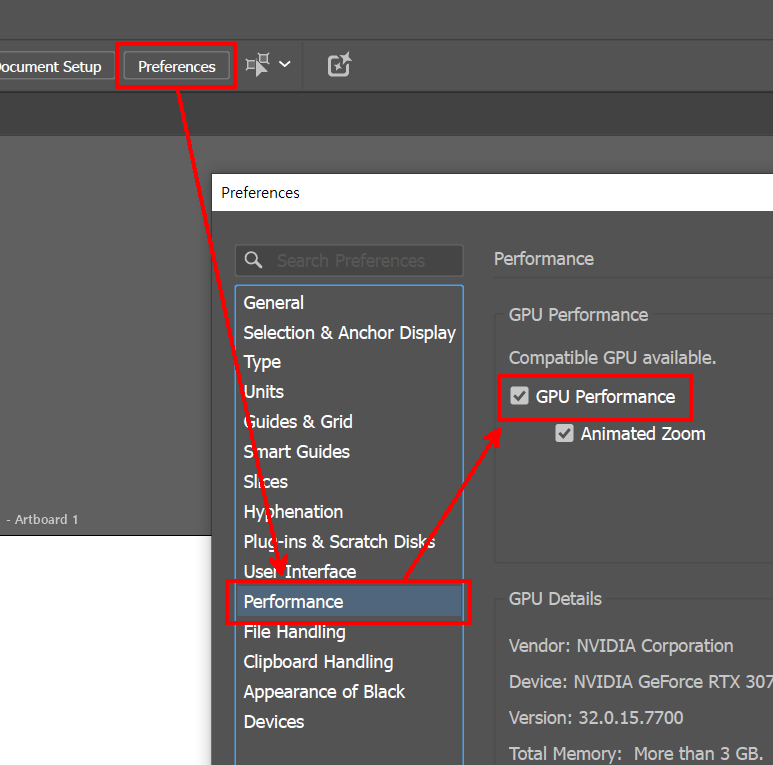Select the Selection & Anchor Display category
The image size is (773, 765).
pos(350,333)
